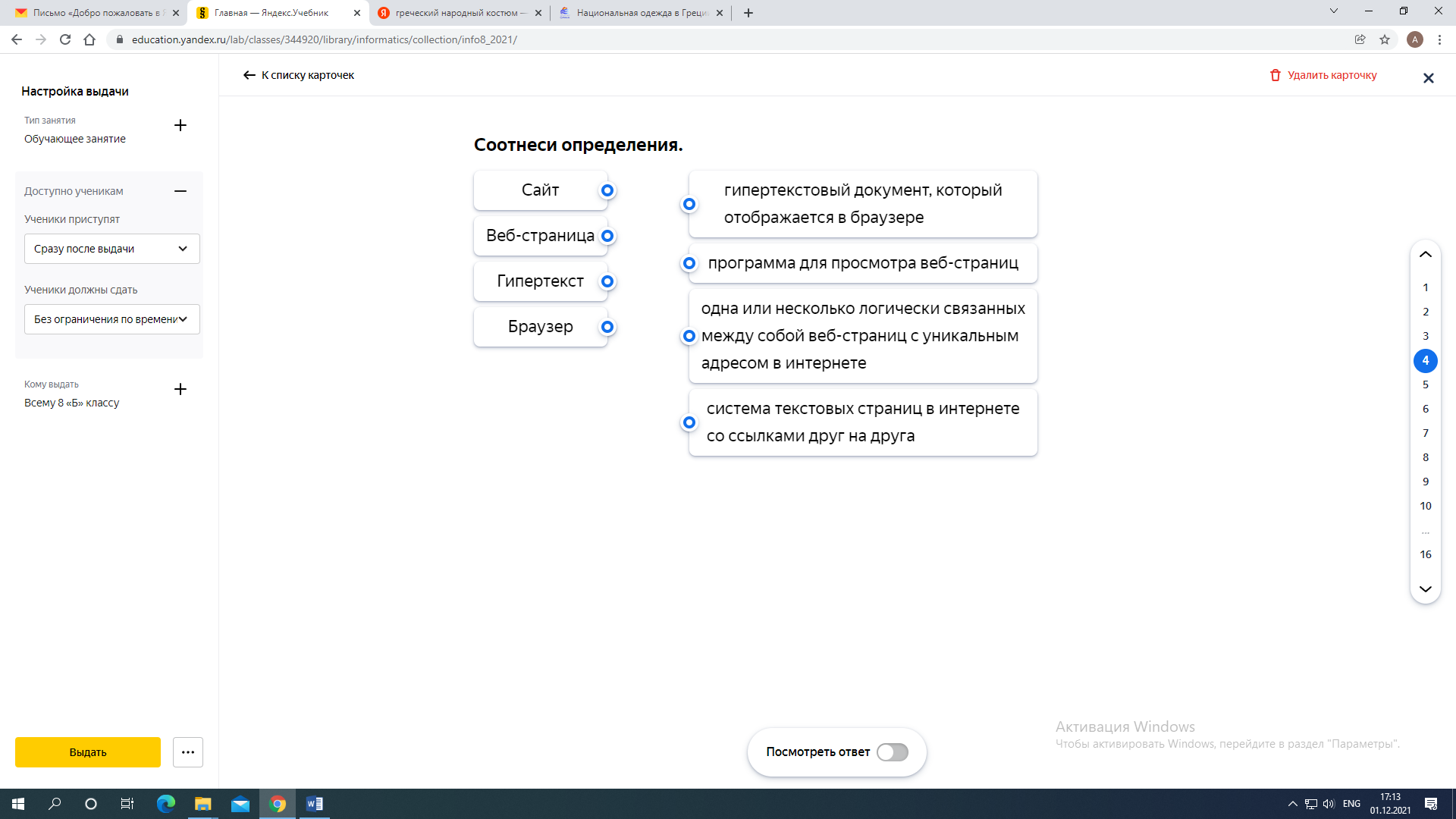Open the network icon in system tray
The width and height of the screenshot is (1456, 819).
point(1311,804)
